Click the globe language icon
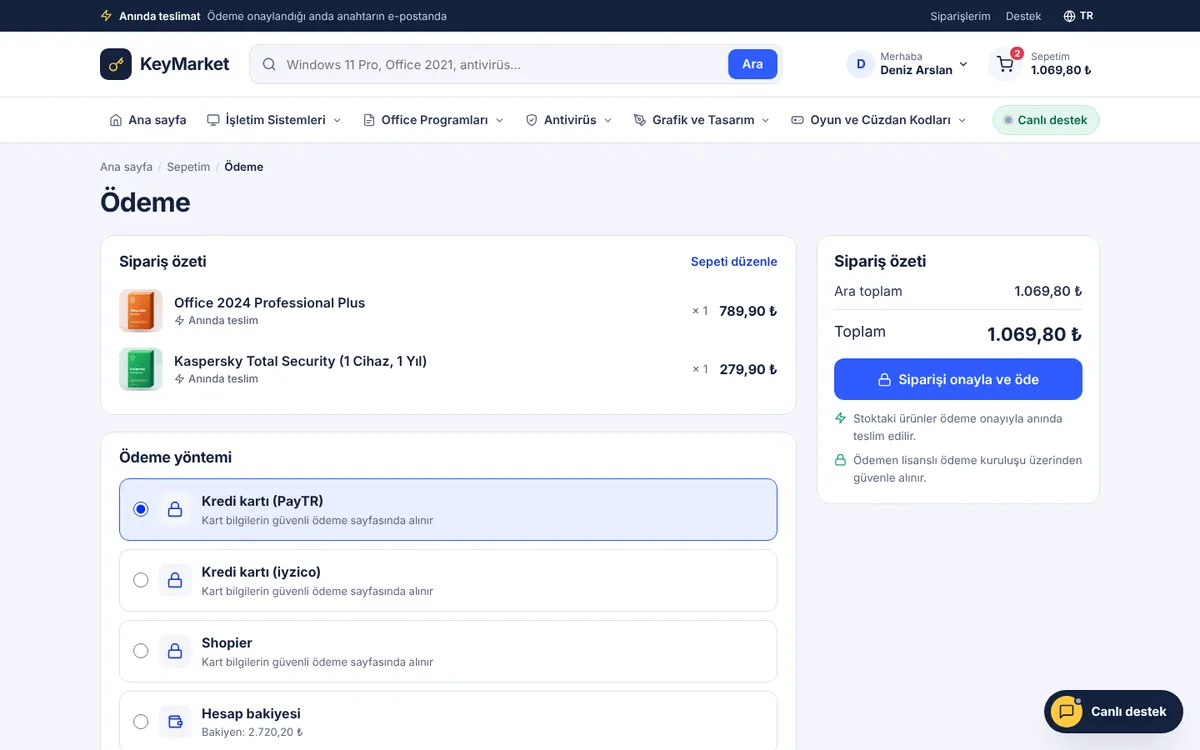 pyautogui.click(x=1069, y=16)
